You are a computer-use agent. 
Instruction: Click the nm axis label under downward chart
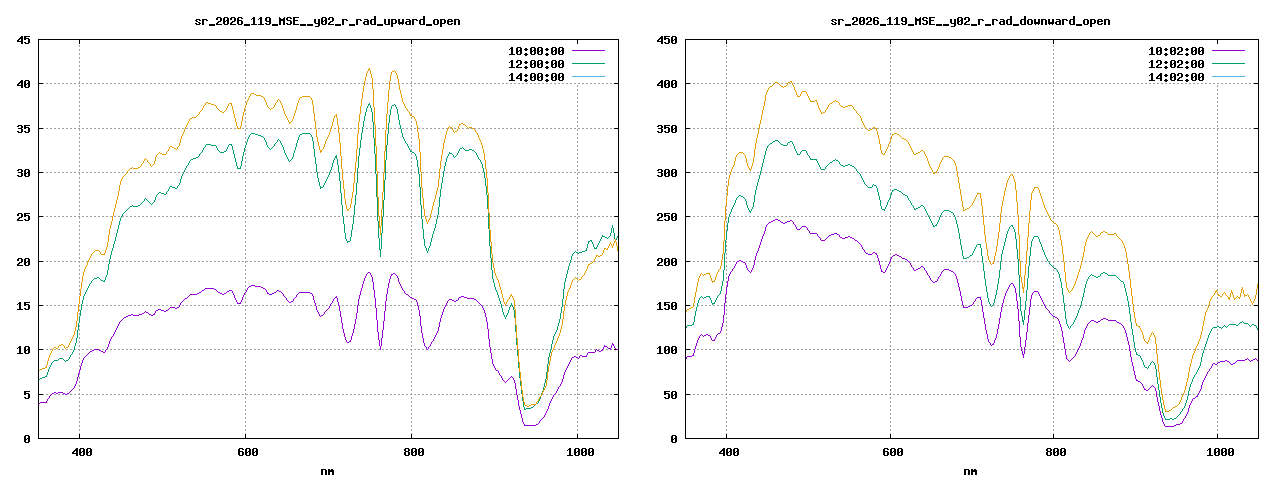pyautogui.click(x=971, y=471)
